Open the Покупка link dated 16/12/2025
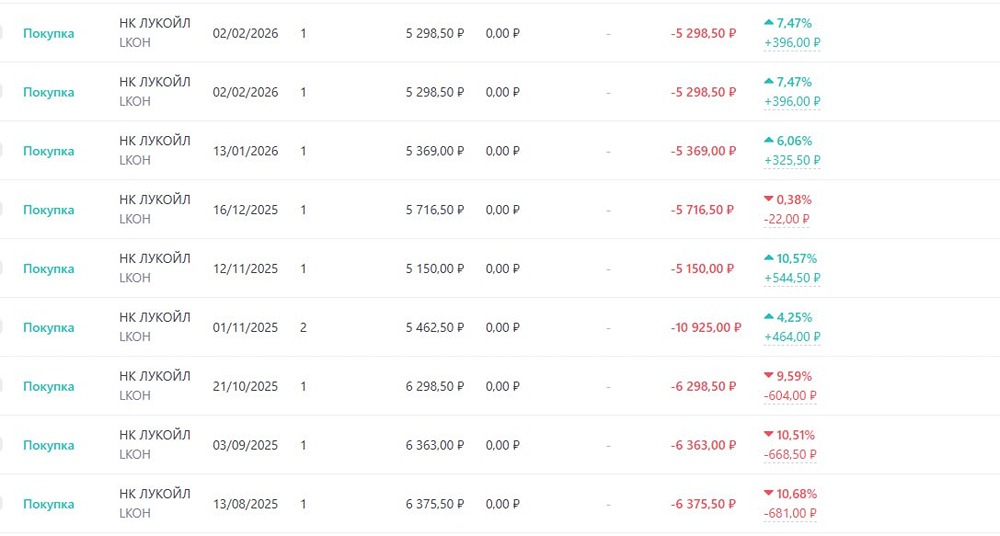The width and height of the screenshot is (1000, 536). click(x=48, y=210)
